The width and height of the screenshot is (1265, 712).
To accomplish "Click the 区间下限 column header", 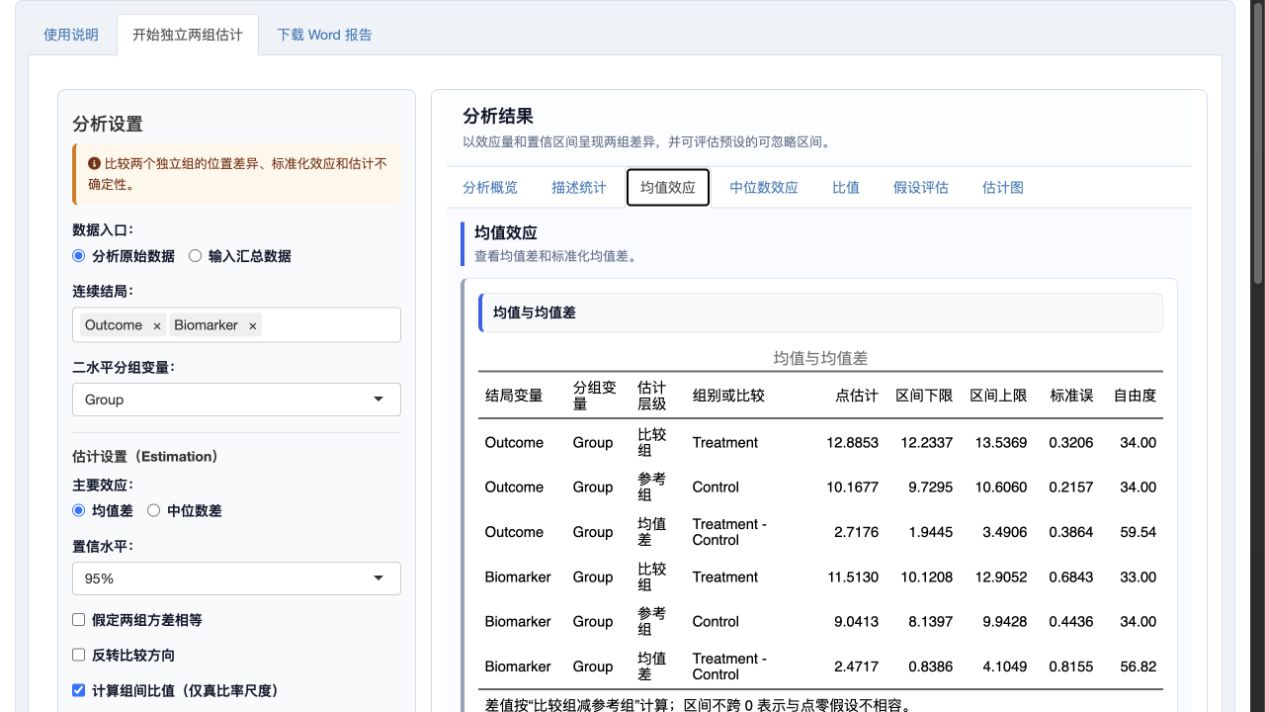I will pyautogui.click(x=924, y=395).
